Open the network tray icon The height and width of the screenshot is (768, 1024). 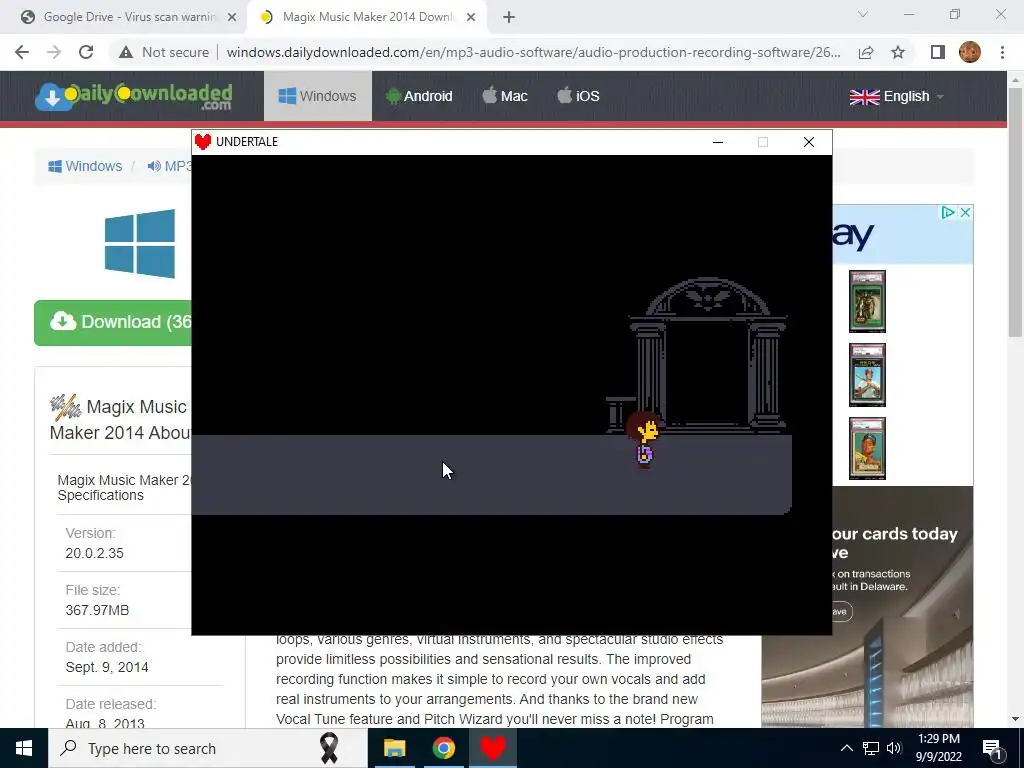tap(871, 748)
